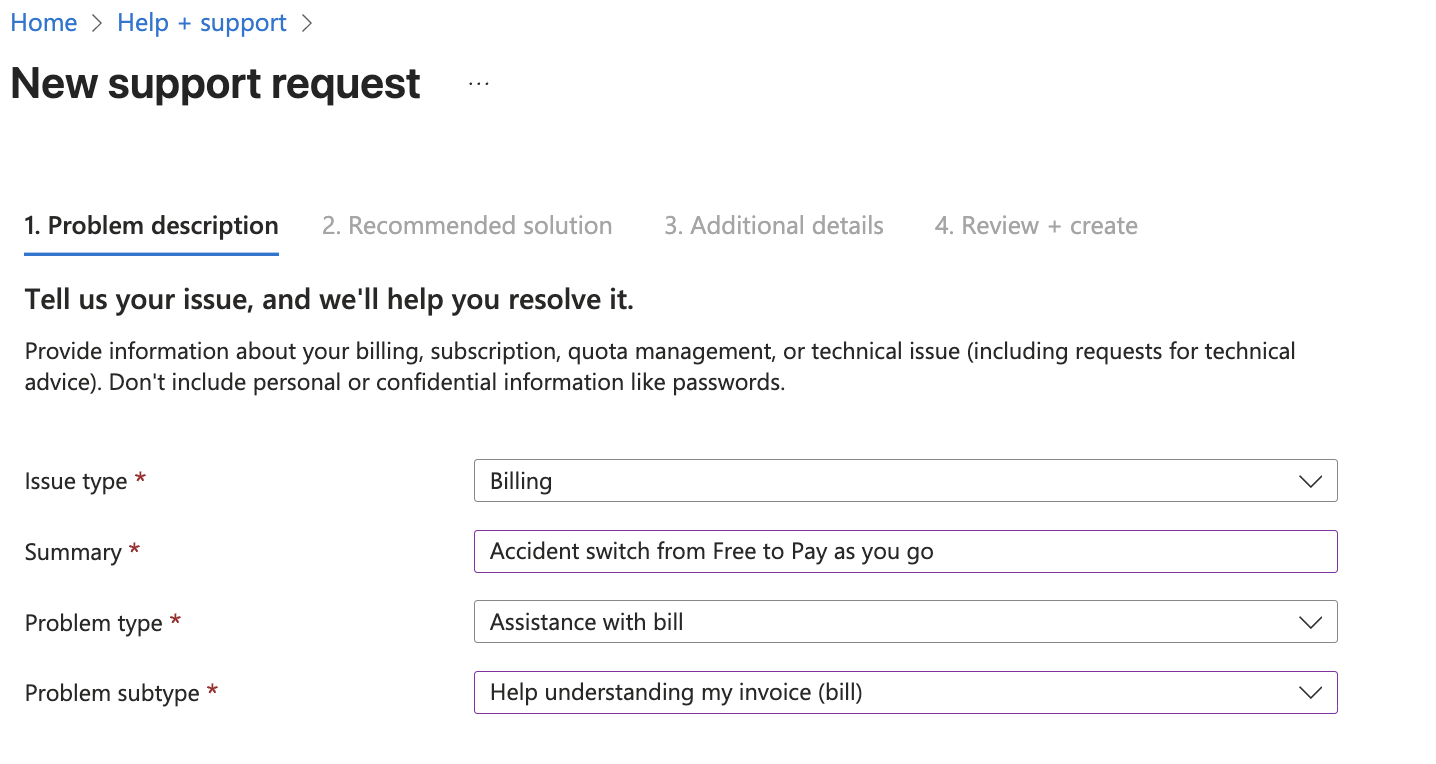
Task: Click the Problem type field label
Action: coord(93,623)
